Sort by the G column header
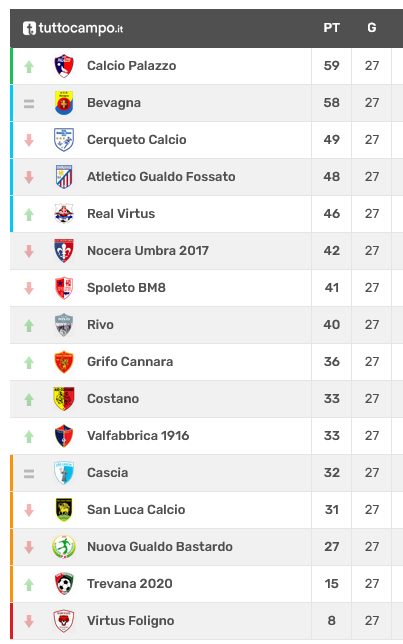Image resolution: width=403 pixels, height=644 pixels. 372,28
